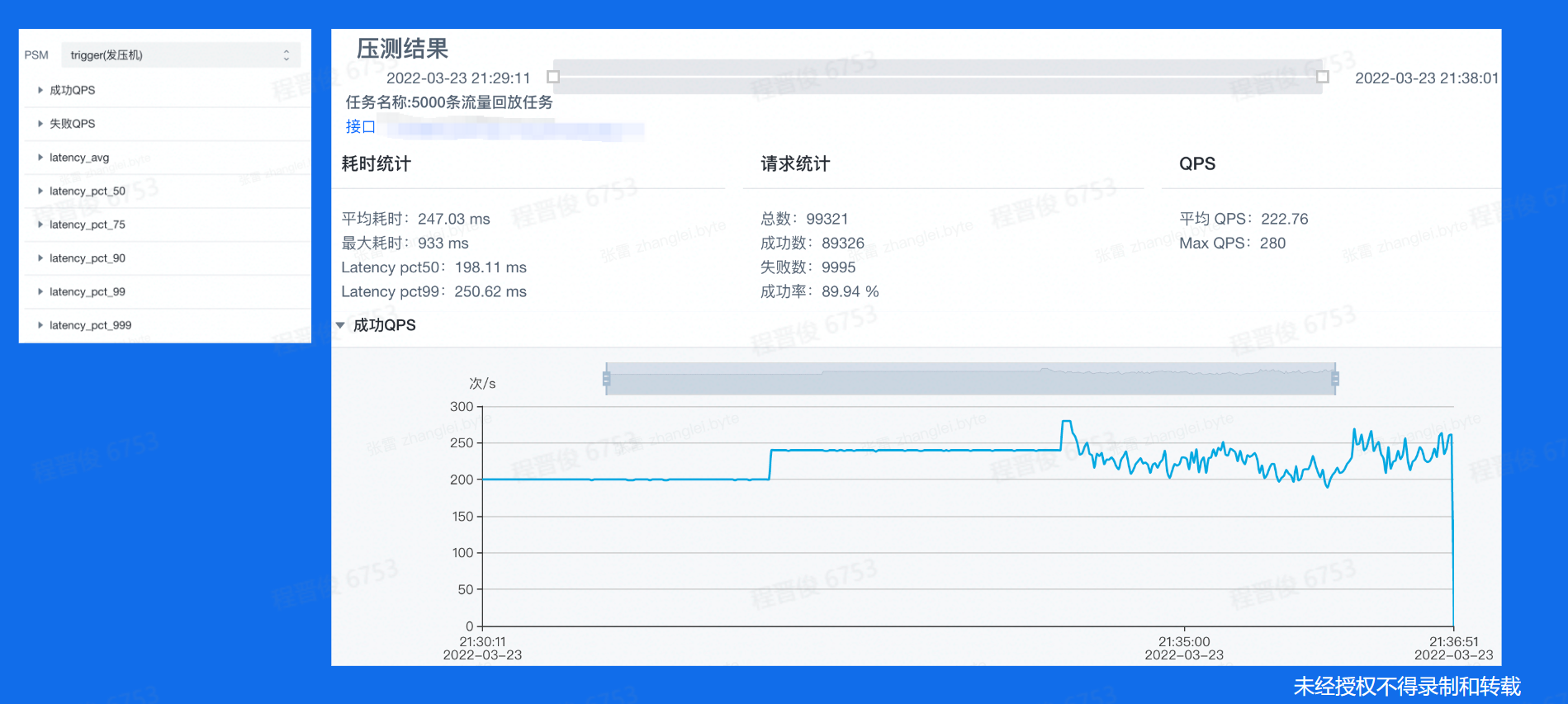The height and width of the screenshot is (704, 1568).
Task: Click the top time range slider track
Action: tap(937, 77)
